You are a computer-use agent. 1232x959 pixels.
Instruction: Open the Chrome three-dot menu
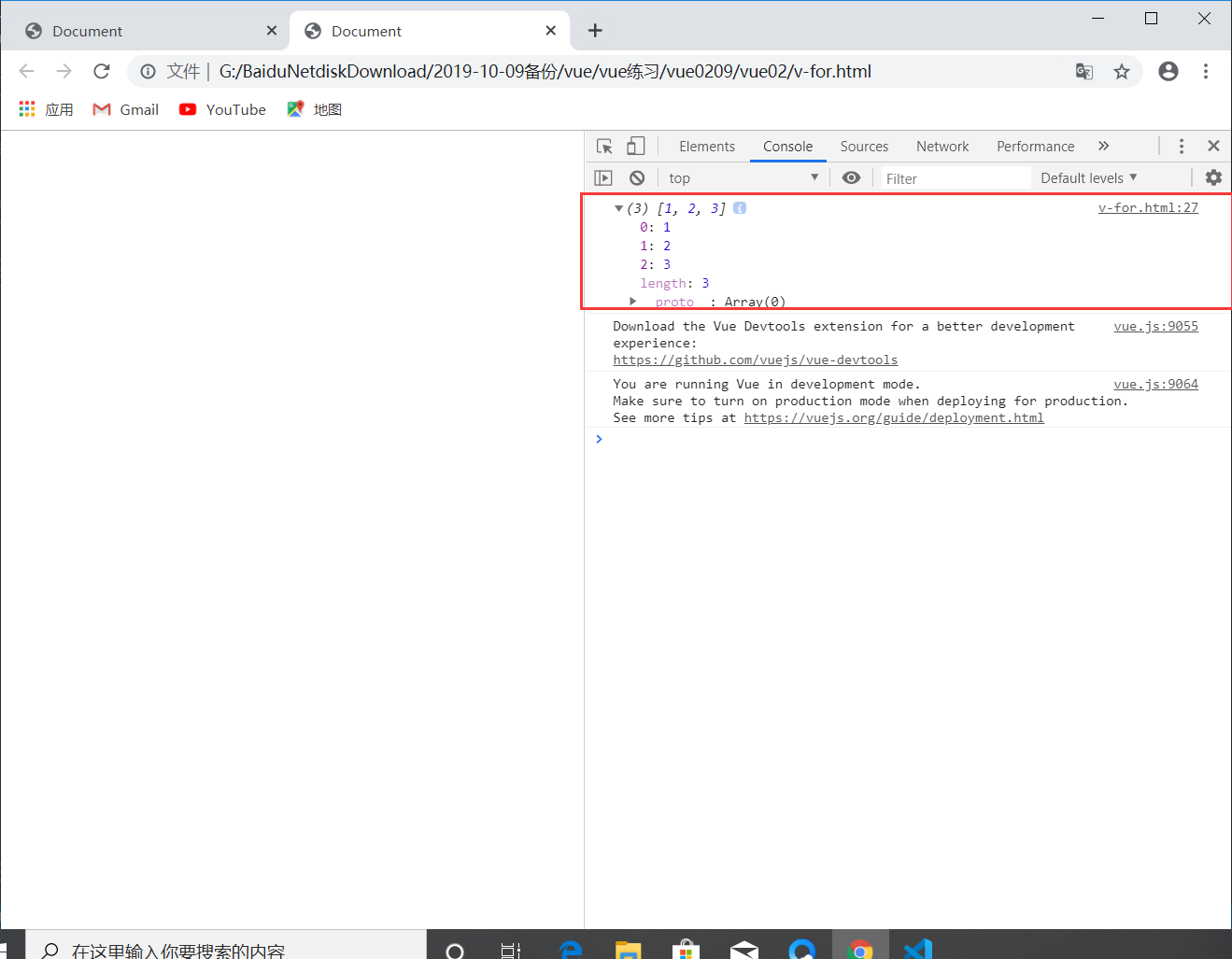click(1206, 71)
